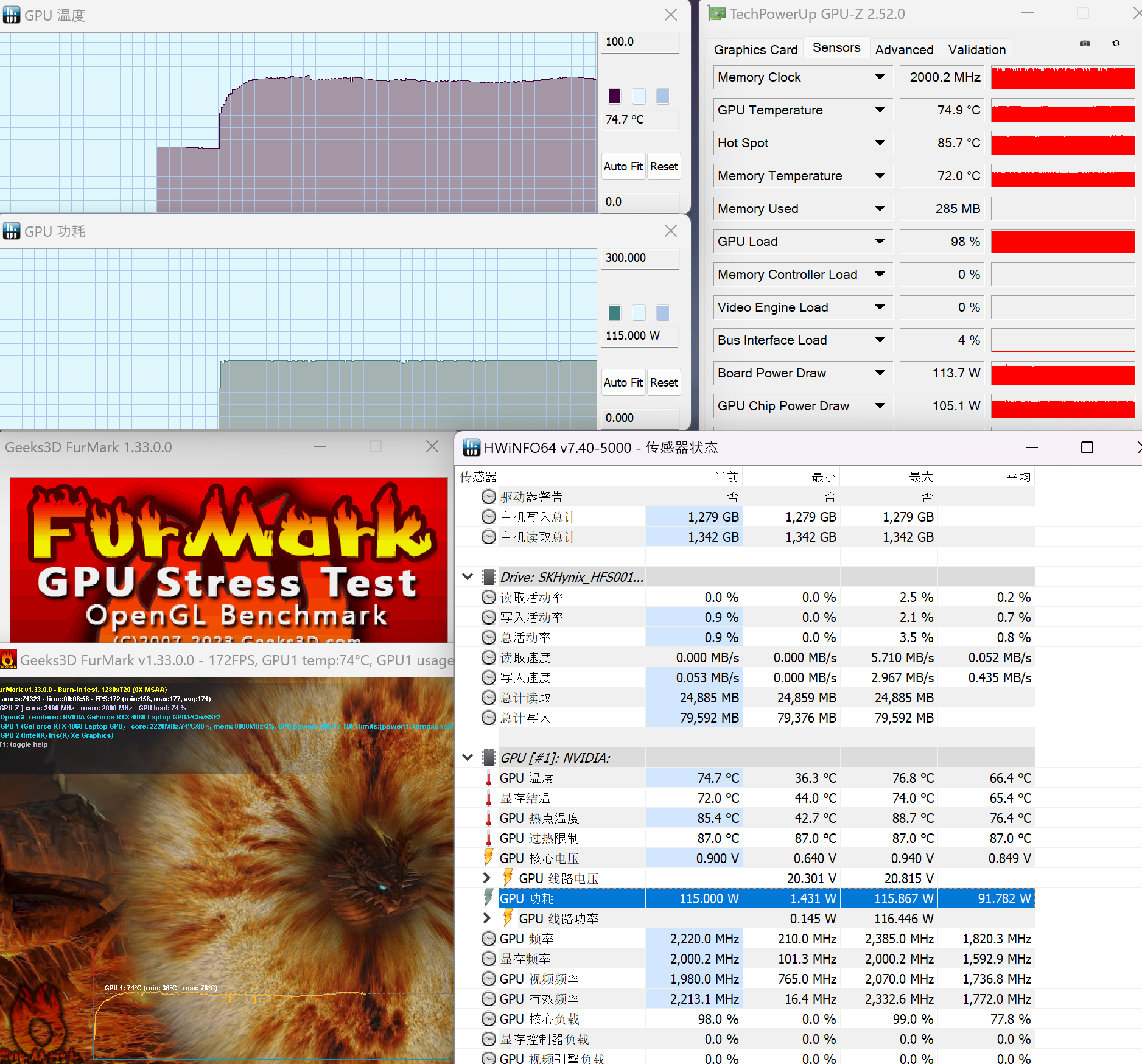
Task: Click the GPU-Z refresh icon
Action: click(1116, 43)
